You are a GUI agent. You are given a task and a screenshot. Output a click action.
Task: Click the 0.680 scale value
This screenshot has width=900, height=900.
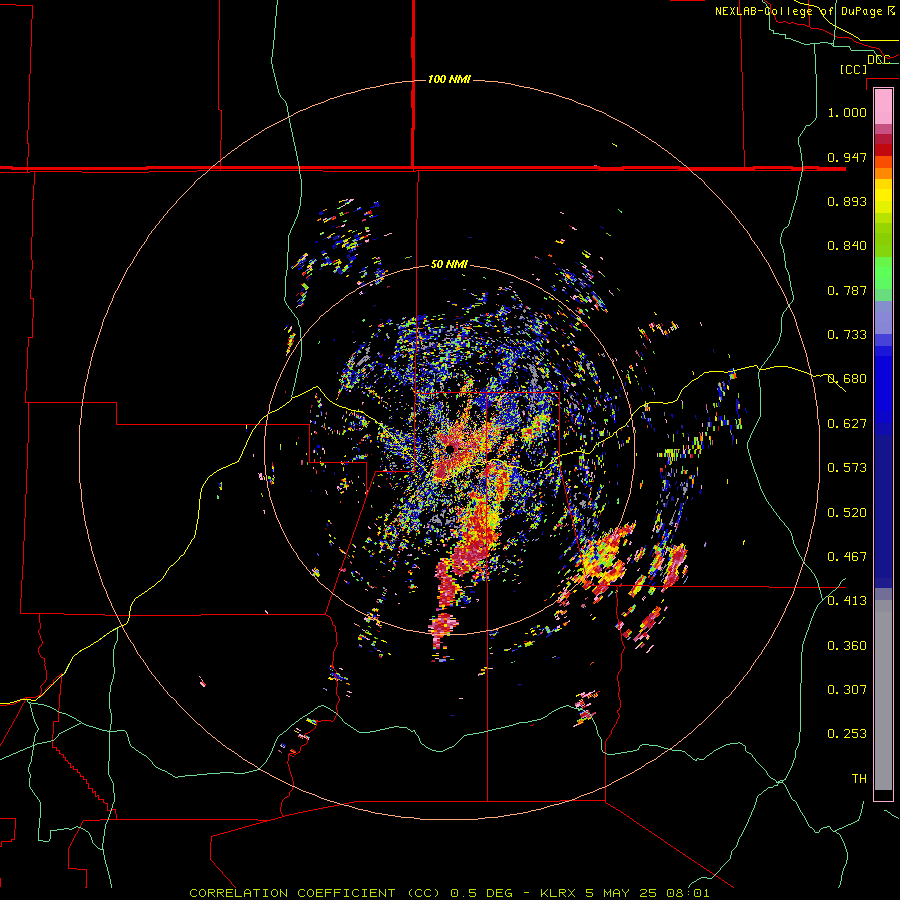[x=847, y=379]
